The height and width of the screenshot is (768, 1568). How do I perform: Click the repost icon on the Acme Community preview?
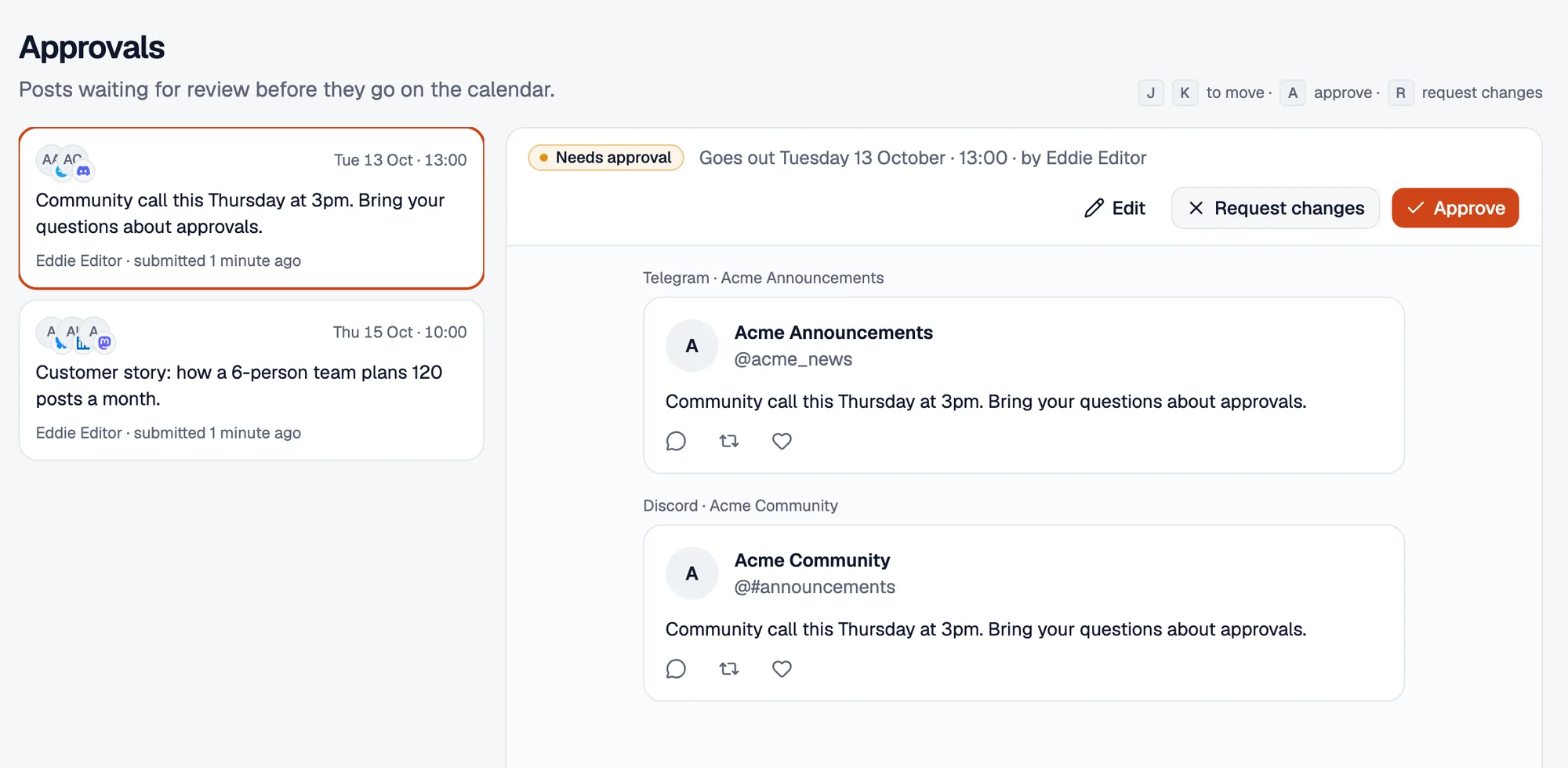tap(729, 668)
